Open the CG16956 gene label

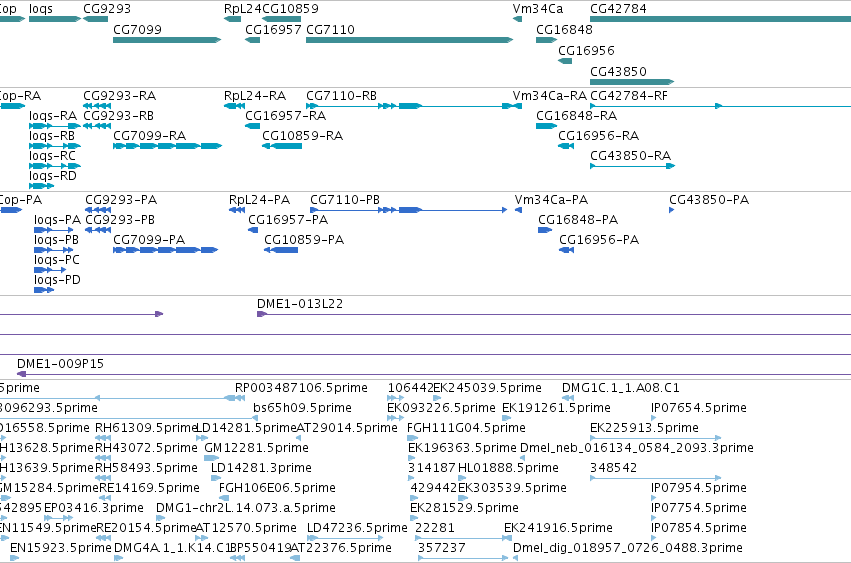click(x=586, y=50)
